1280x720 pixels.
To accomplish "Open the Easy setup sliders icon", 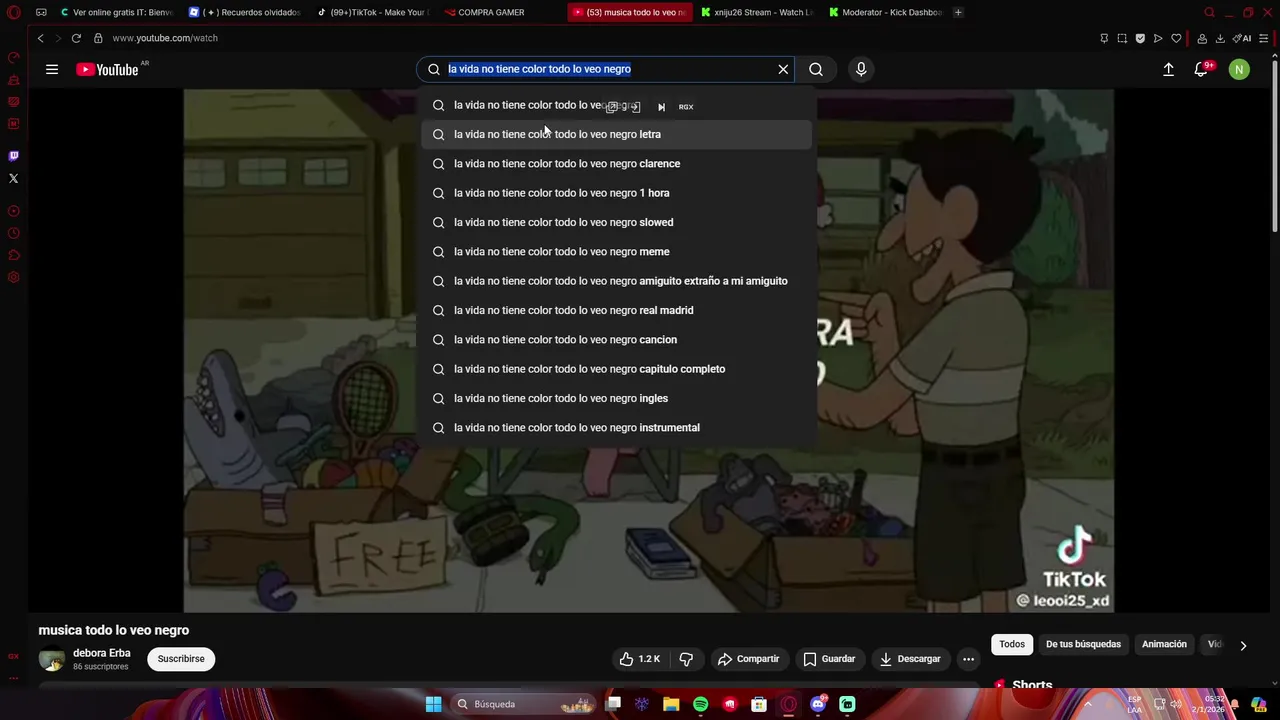I will tap(1265, 38).
